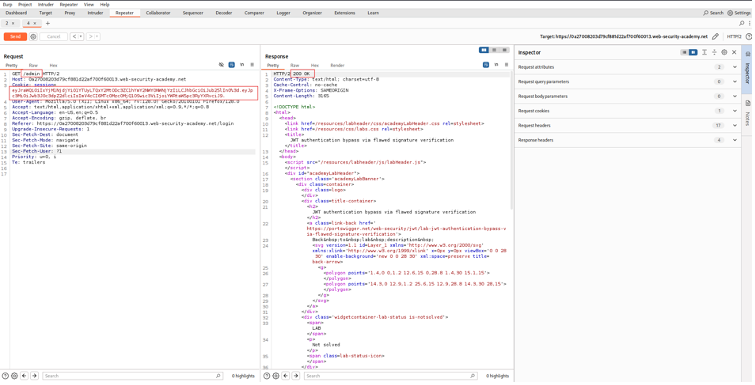Close the Inspector panel with X icon
Screen dimensions: 755x385
pyautogui.click(x=734, y=52)
